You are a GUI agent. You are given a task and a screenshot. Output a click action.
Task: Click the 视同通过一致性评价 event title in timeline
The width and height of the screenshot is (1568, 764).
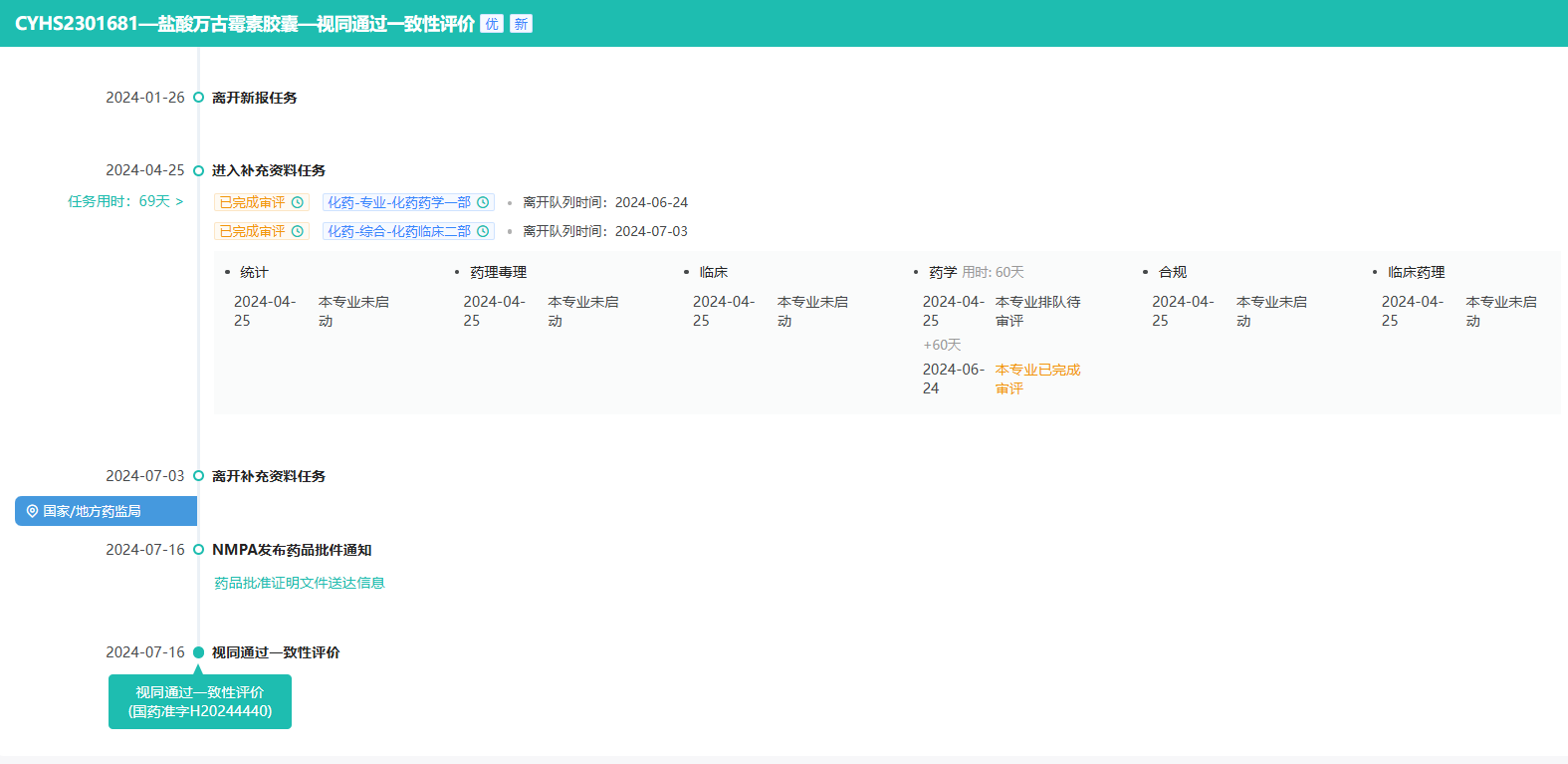pyautogui.click(x=276, y=652)
